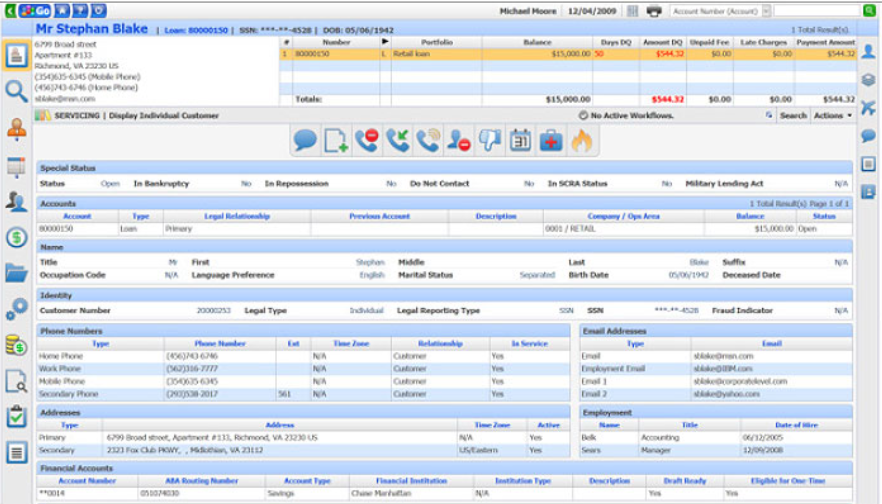Click the first aid kit action icon
Image resolution: width=882 pixels, height=504 pixels.
(x=551, y=140)
